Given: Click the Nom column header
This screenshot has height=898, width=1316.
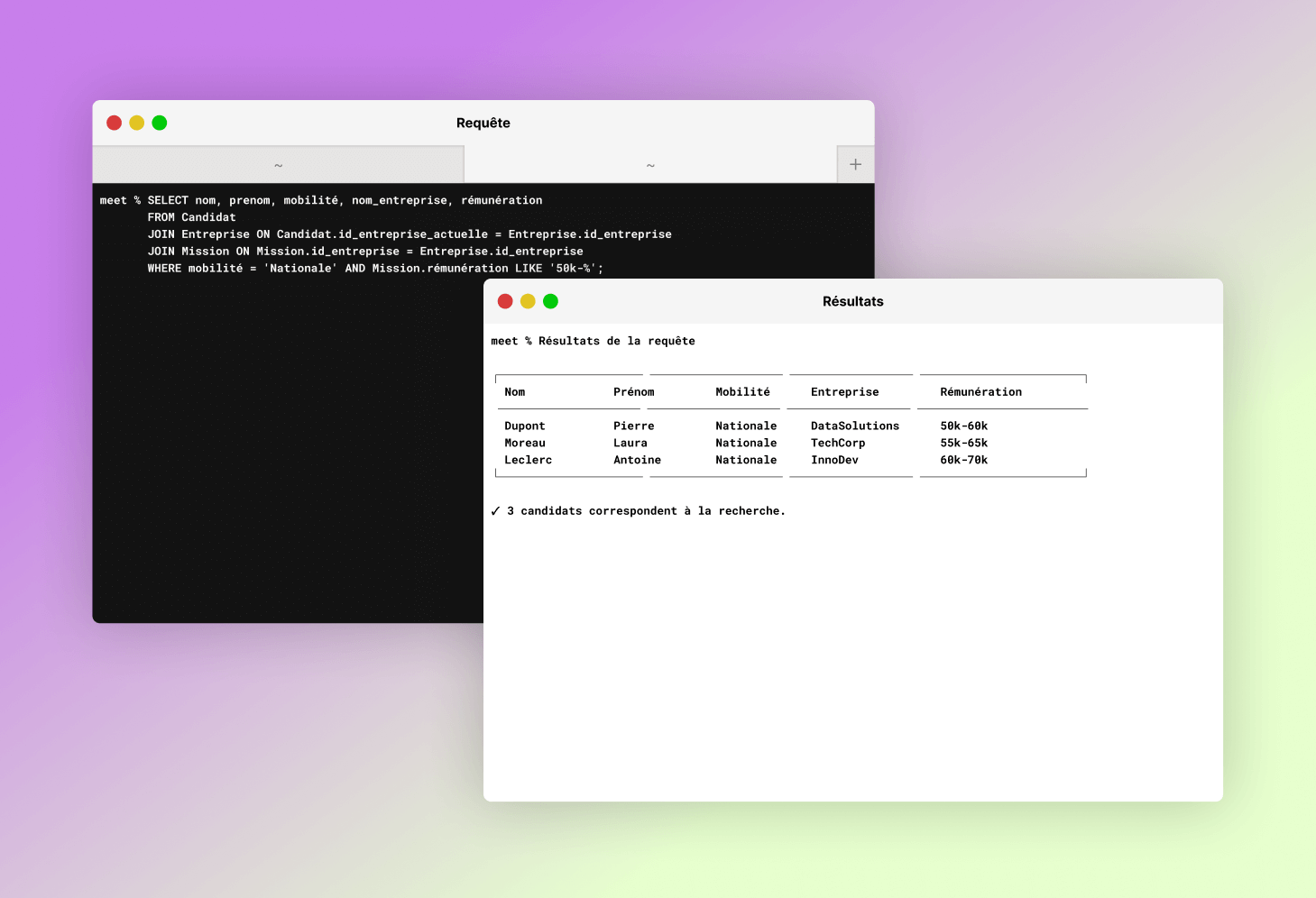Looking at the screenshot, I should (515, 392).
